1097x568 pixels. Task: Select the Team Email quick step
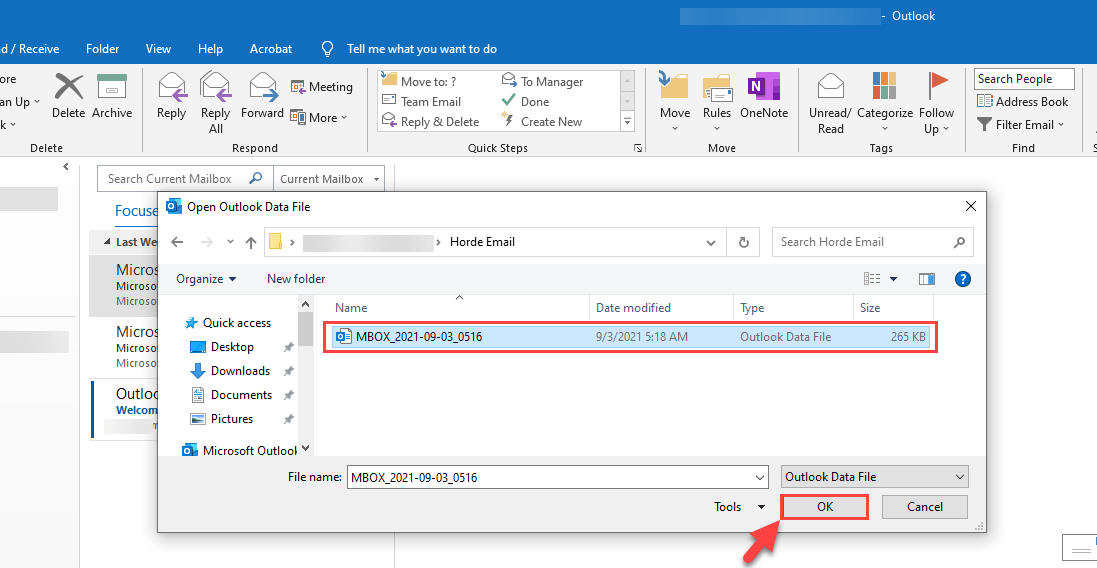[x=421, y=101]
